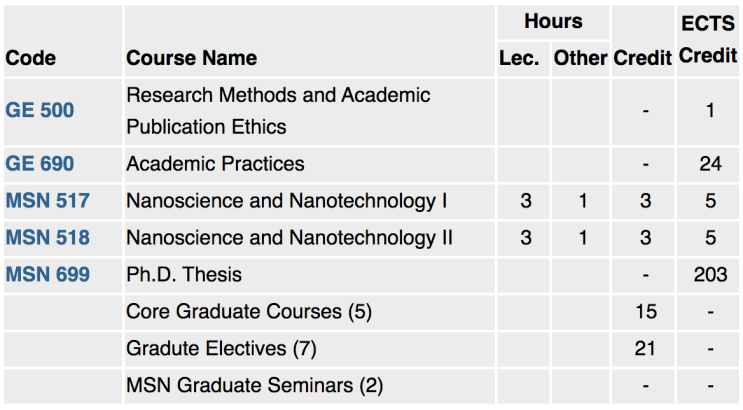The height and width of the screenshot is (410, 743).
Task: Click Nanoscience and Nanotechnology II course name
Action: [x=290, y=238]
